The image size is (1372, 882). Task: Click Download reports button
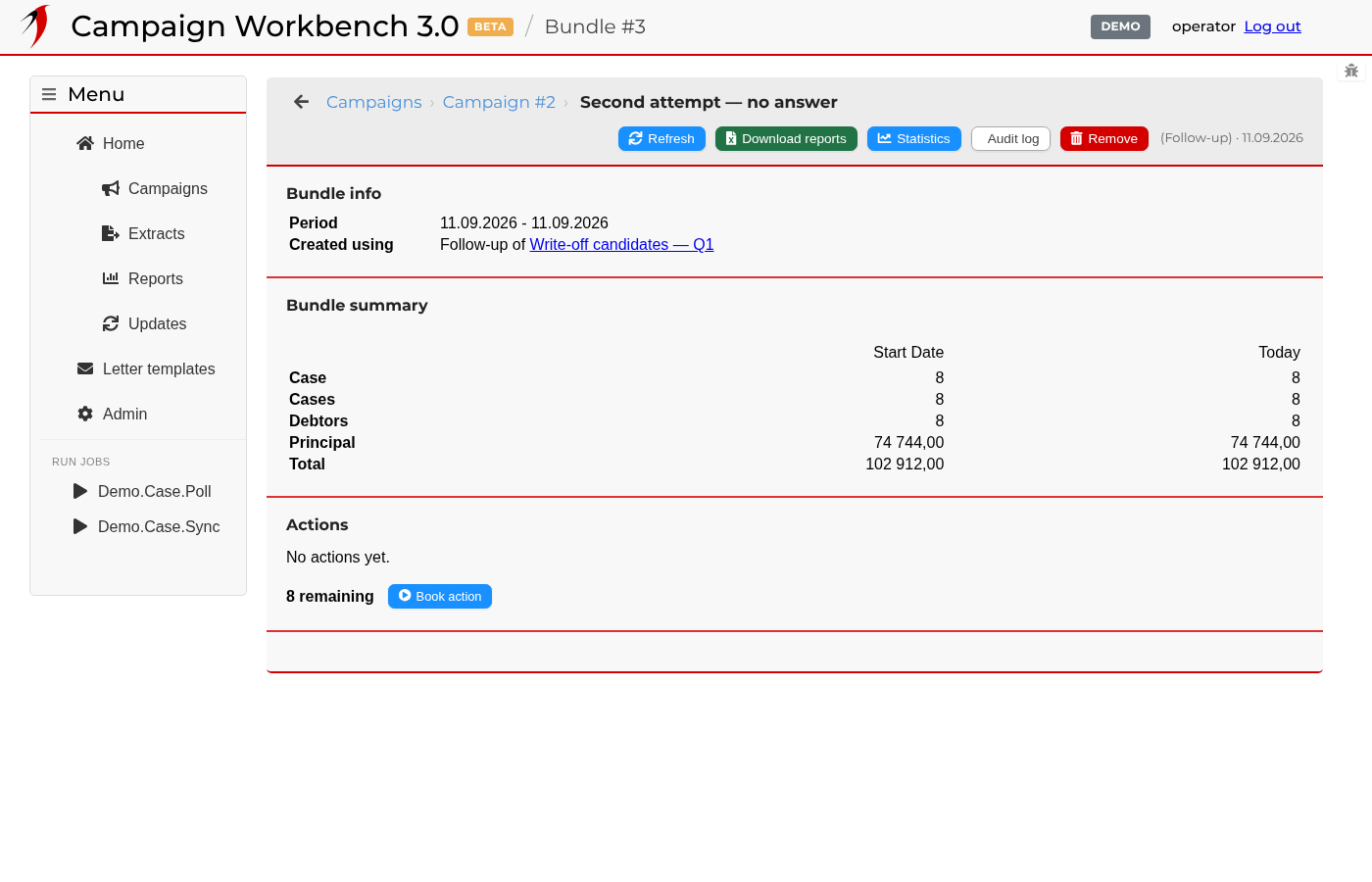pos(786,138)
